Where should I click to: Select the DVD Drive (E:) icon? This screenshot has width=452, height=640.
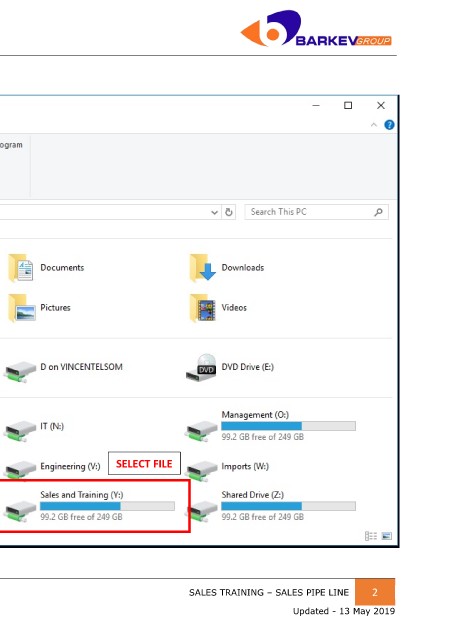pos(201,368)
